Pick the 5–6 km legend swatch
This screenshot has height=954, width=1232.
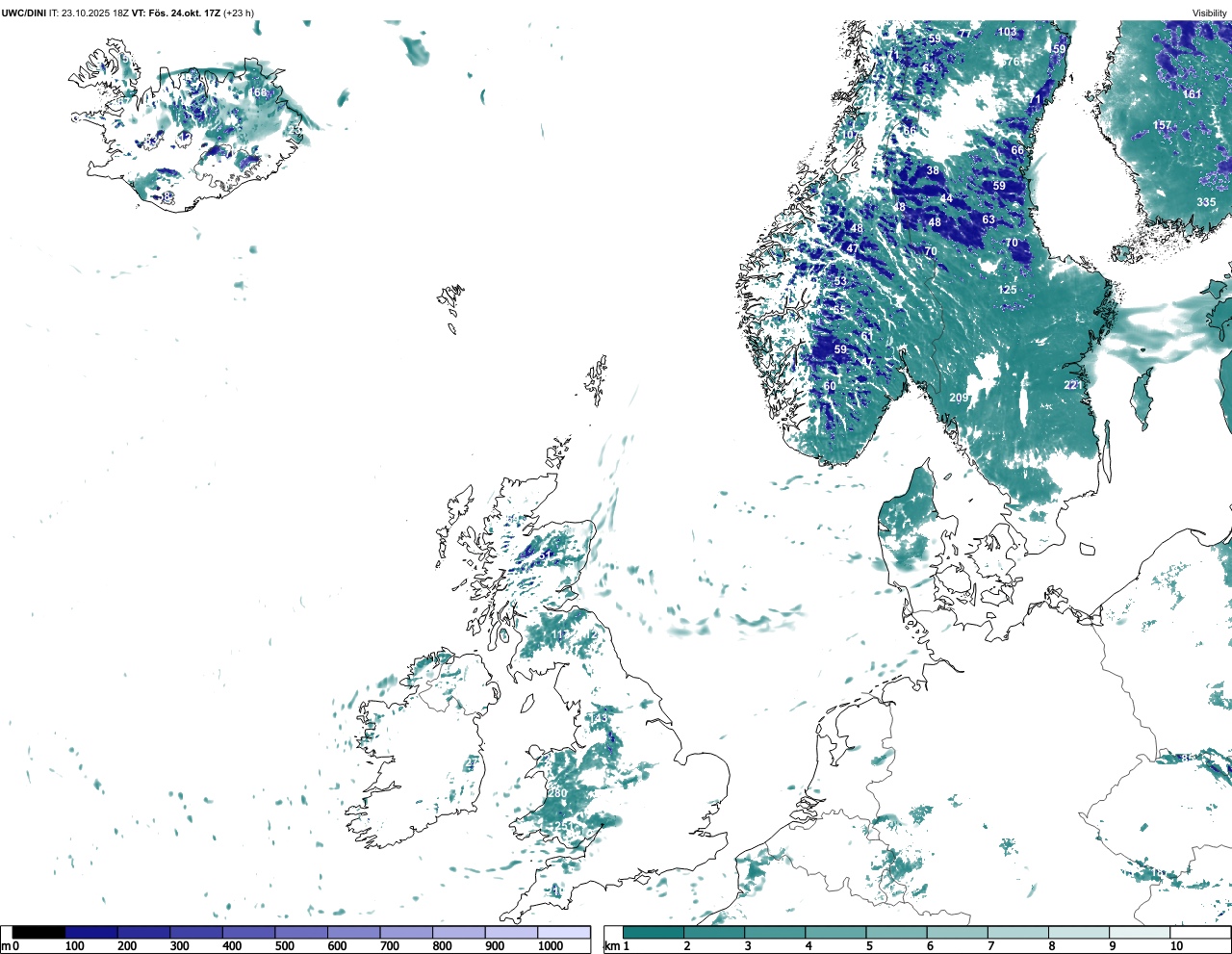point(896,932)
